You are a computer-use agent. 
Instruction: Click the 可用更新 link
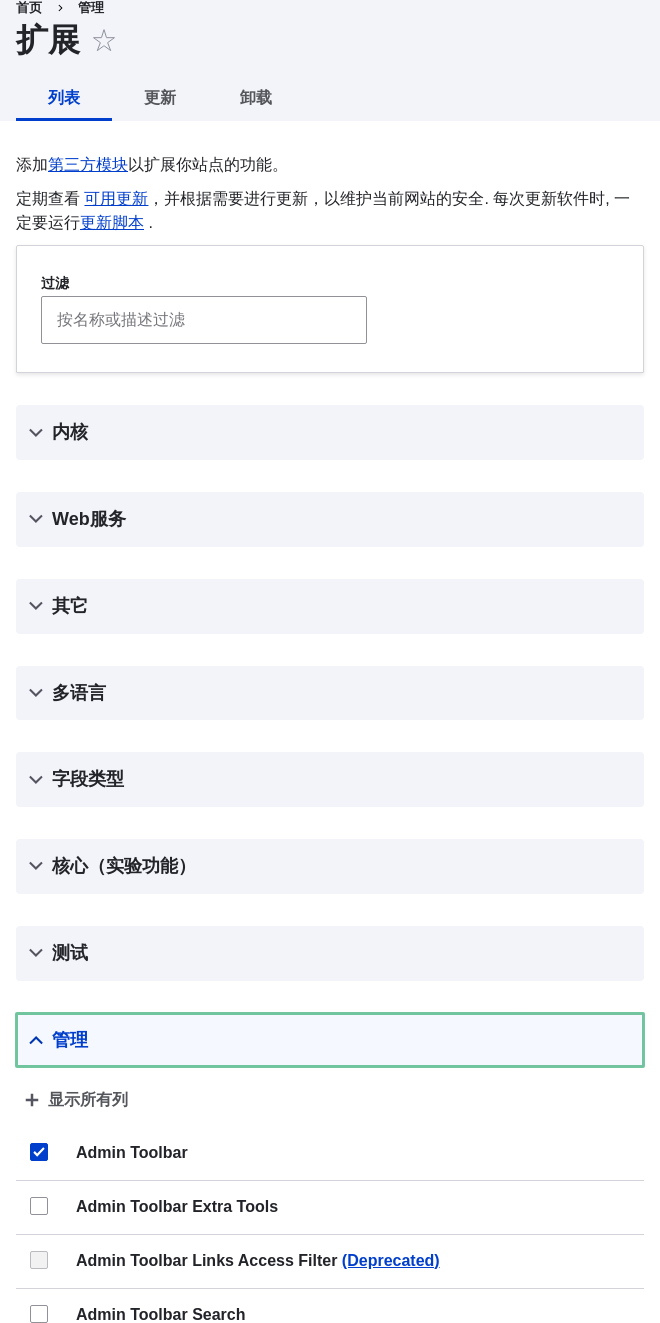[x=116, y=198]
